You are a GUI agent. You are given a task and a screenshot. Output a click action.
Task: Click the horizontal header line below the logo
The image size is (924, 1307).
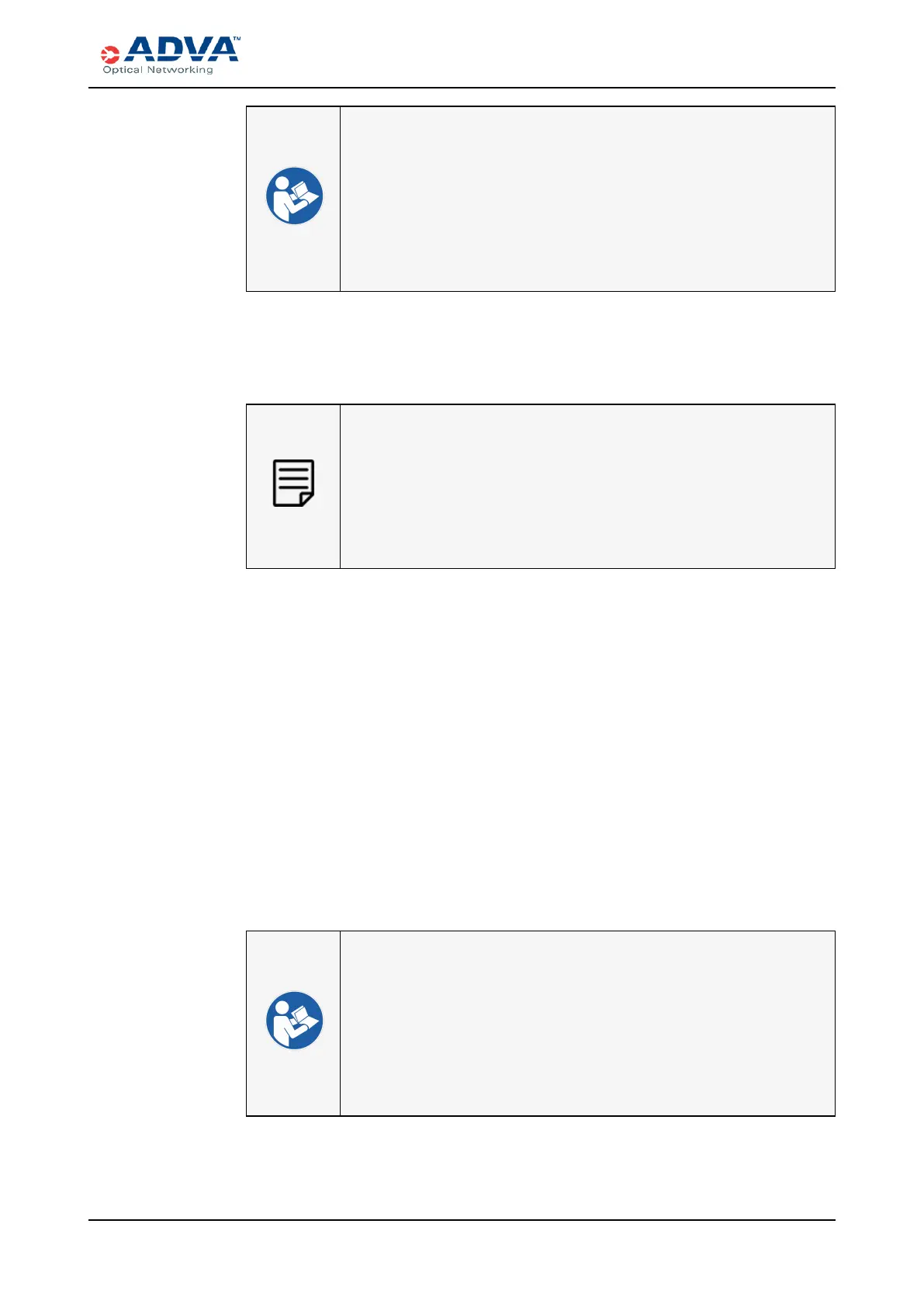[462, 88]
